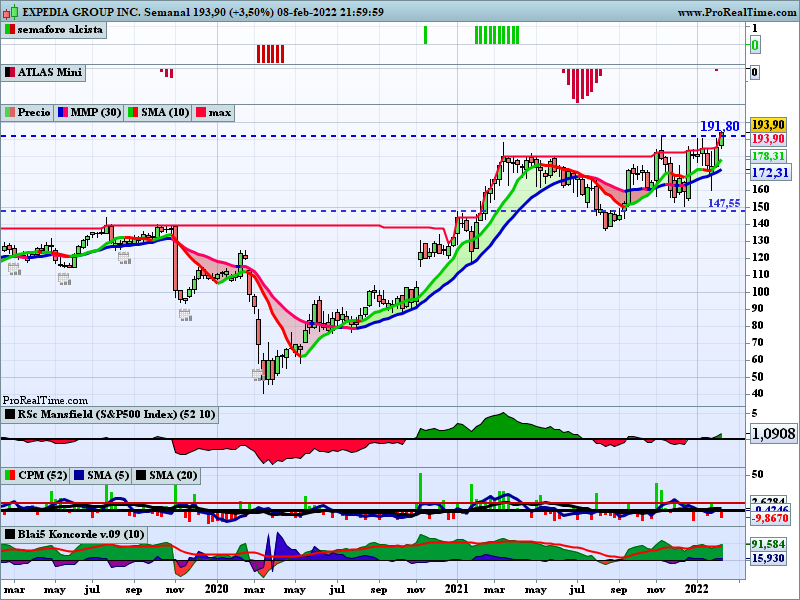Select the max series label

tap(213, 112)
